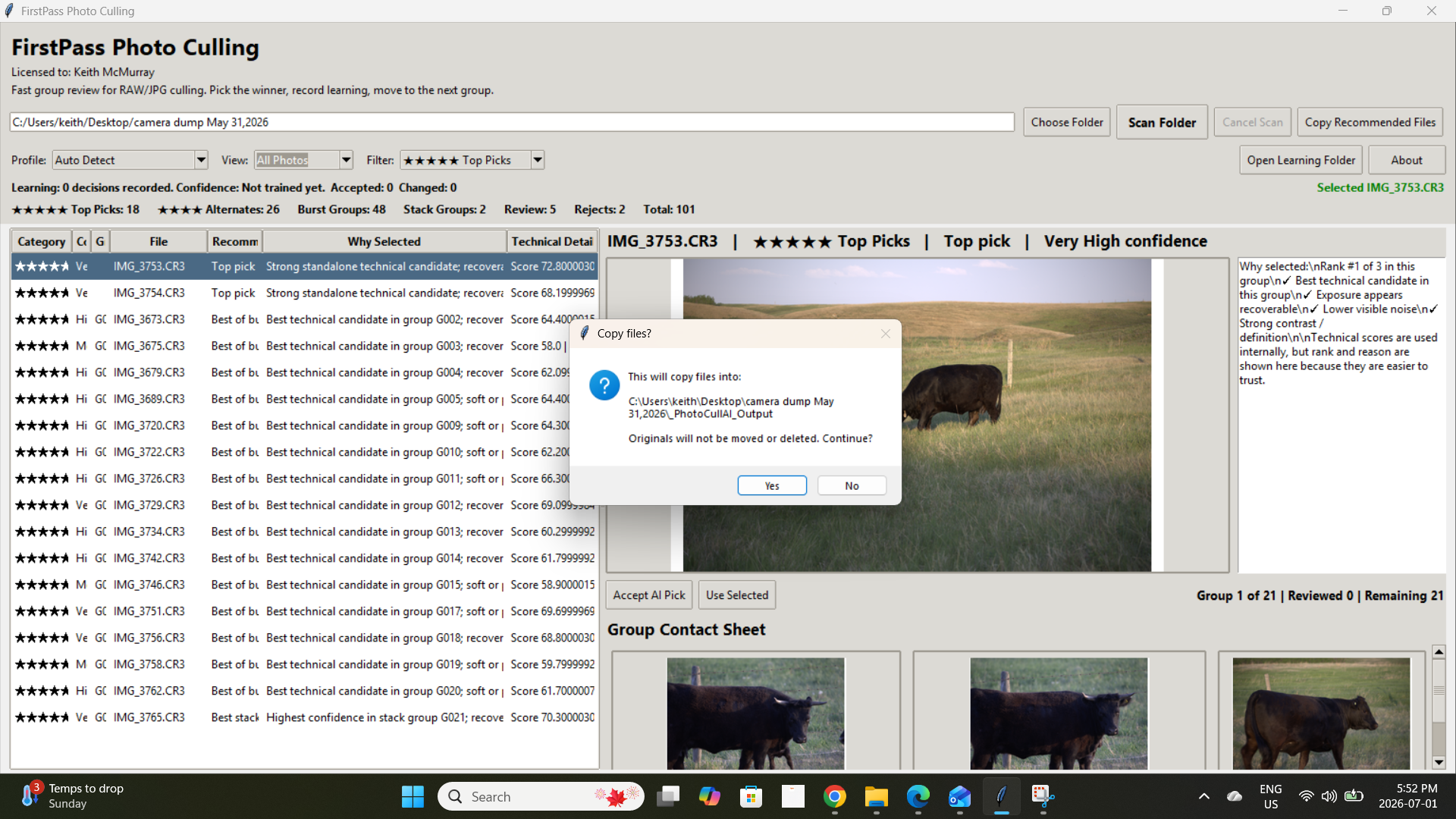The image size is (1456, 819).
Task: Open Google Chrome from the taskbar
Action: pos(835,797)
